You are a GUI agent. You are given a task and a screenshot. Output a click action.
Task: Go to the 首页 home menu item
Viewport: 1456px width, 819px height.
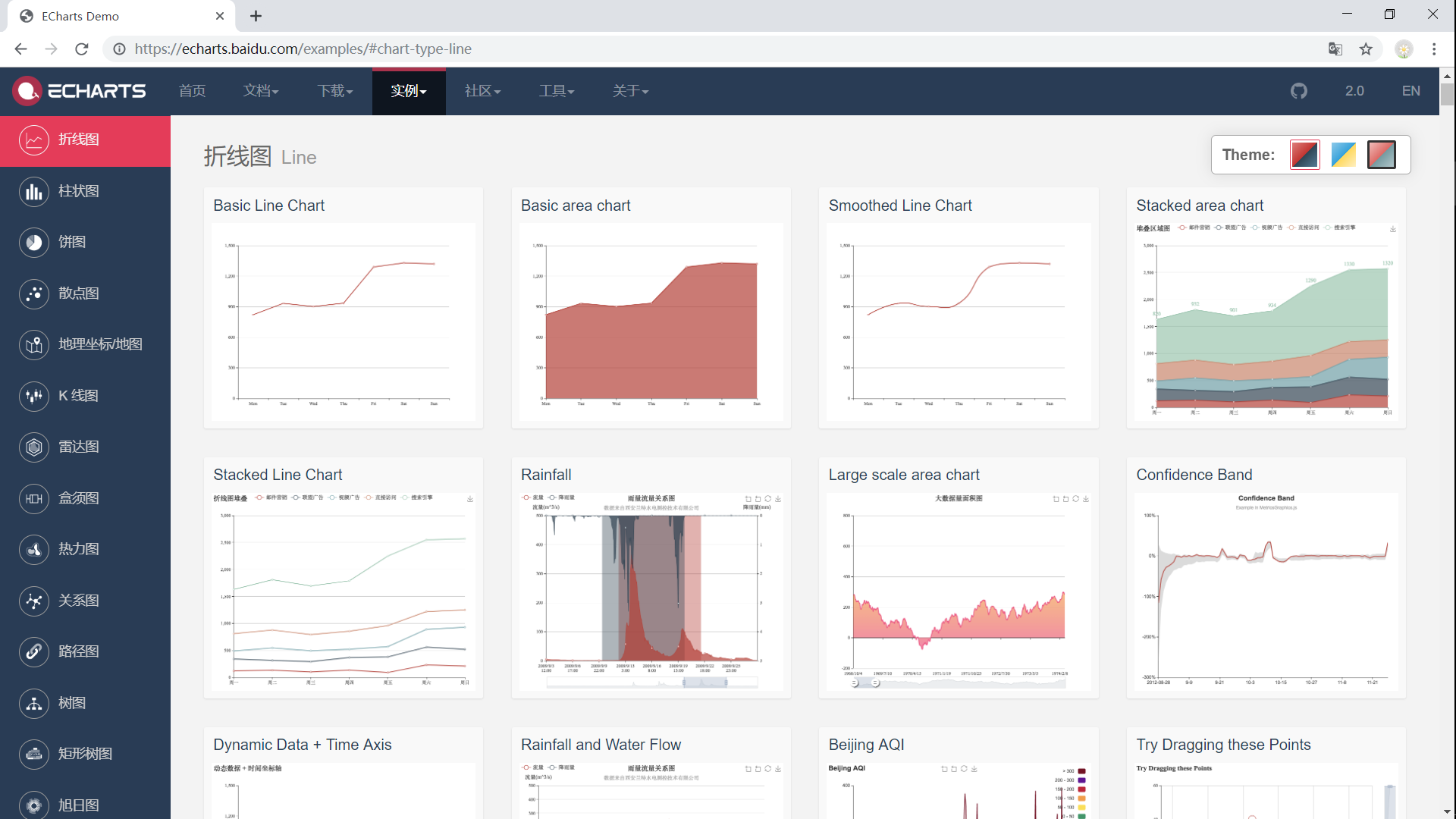[x=192, y=91]
